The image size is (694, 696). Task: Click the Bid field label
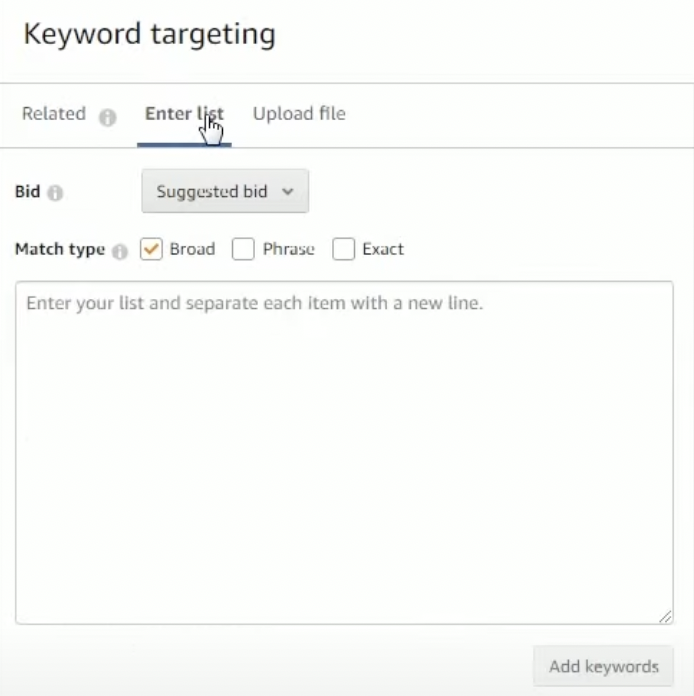(x=27, y=191)
